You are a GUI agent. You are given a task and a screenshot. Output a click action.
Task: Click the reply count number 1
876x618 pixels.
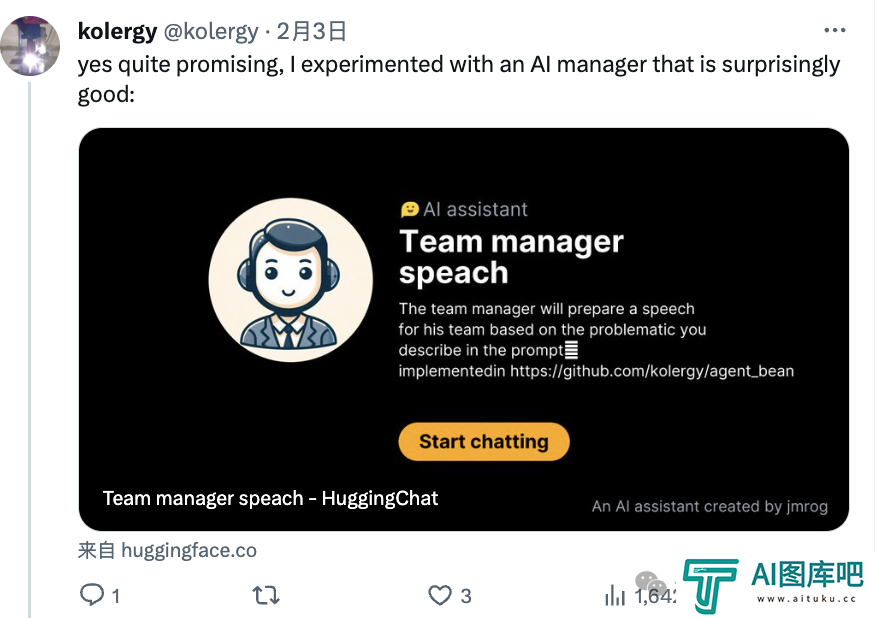116,596
